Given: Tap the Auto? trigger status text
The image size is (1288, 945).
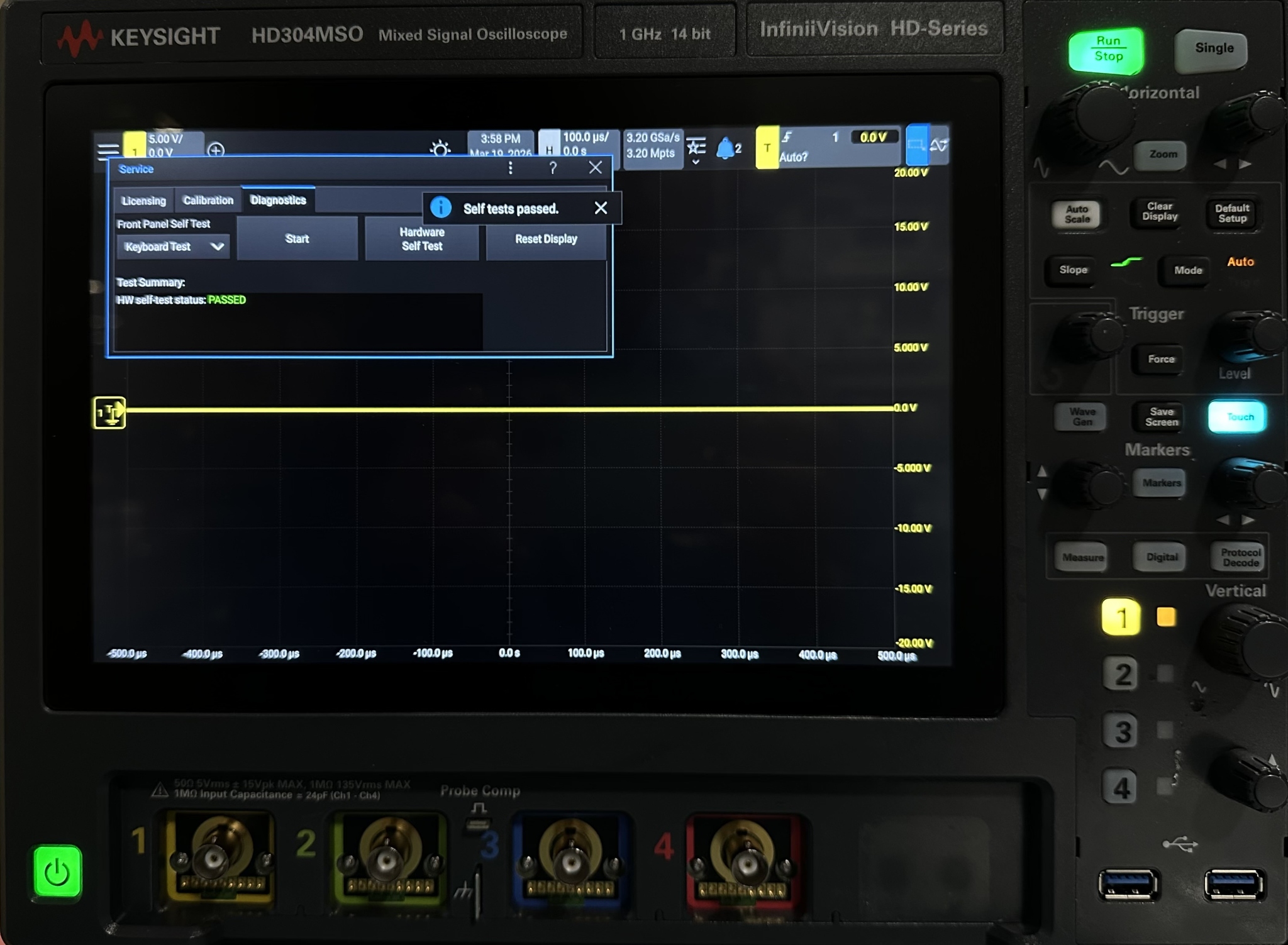Looking at the screenshot, I should [793, 157].
